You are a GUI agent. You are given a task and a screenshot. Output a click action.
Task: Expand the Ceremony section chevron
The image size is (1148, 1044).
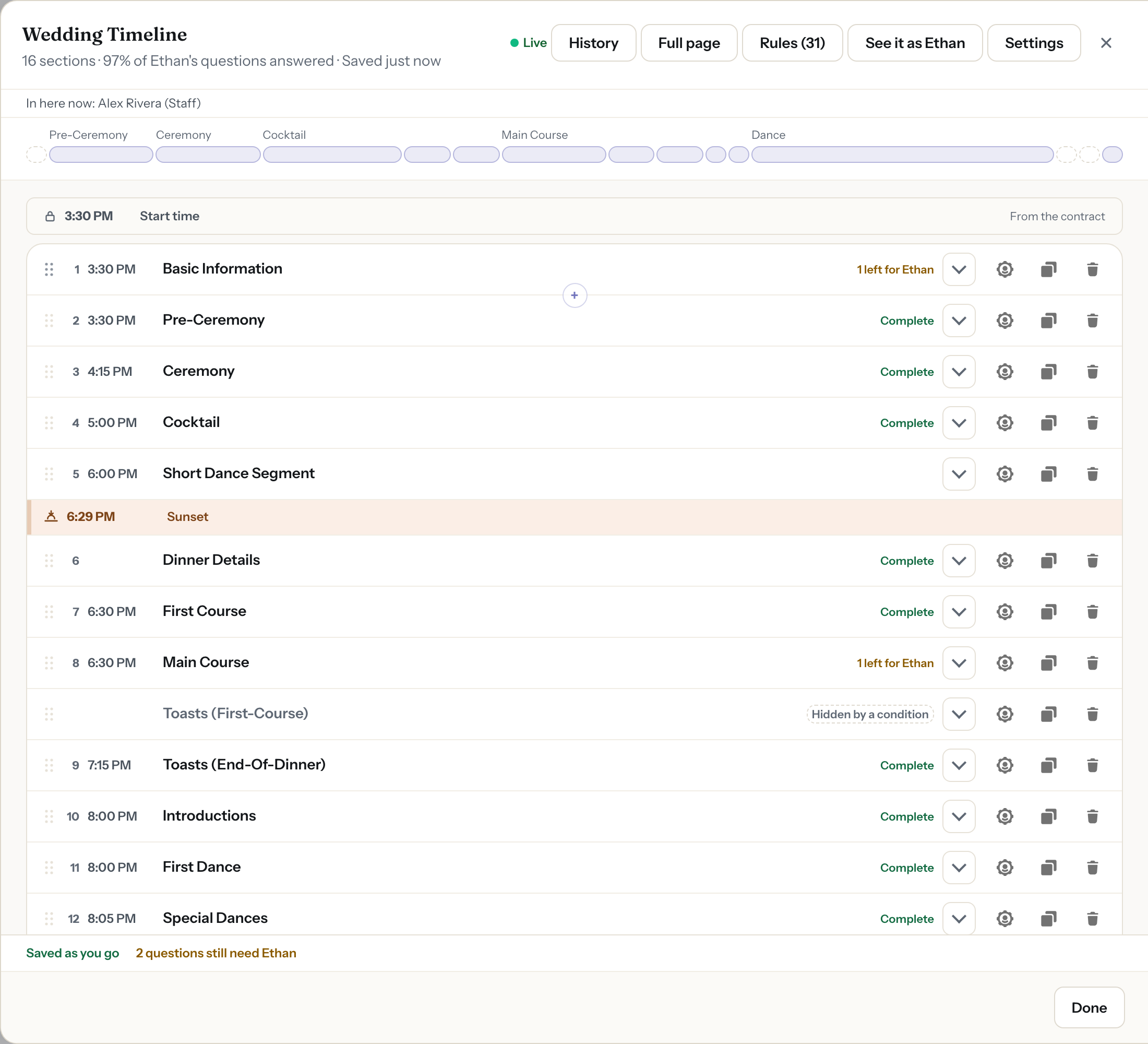959,372
